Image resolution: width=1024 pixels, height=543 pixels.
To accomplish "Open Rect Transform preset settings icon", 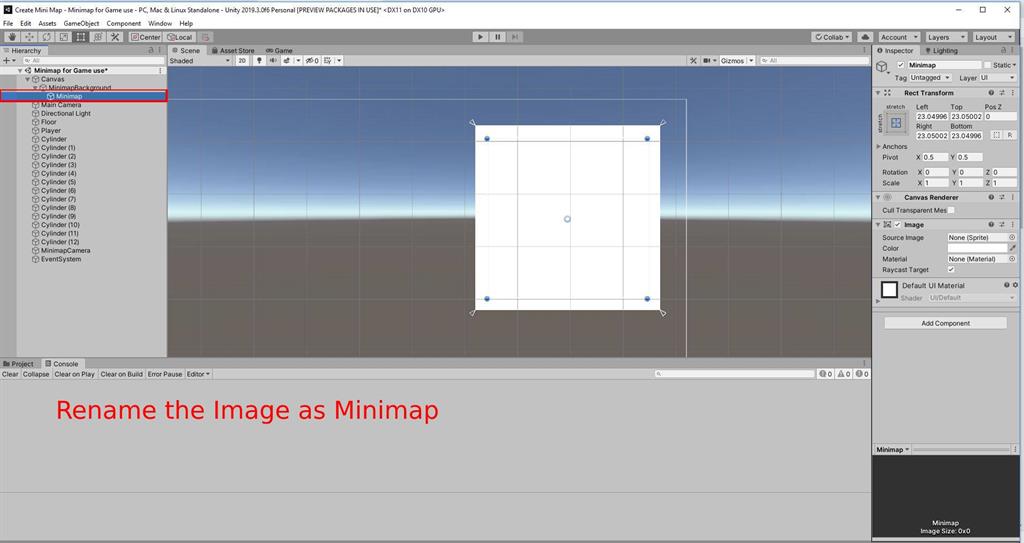I will pos(1002,93).
